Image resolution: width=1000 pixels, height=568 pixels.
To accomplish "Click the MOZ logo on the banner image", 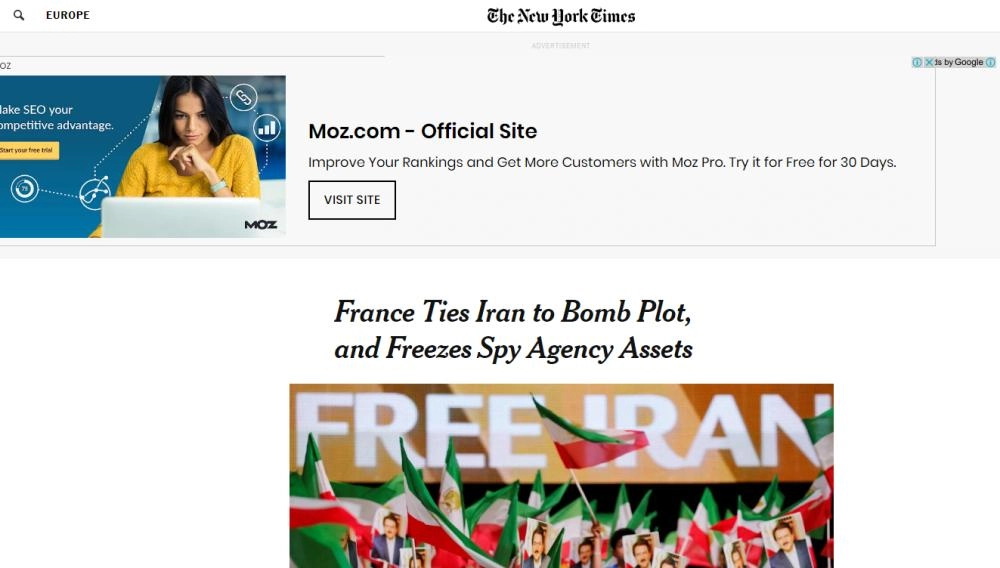I will click(x=260, y=225).
